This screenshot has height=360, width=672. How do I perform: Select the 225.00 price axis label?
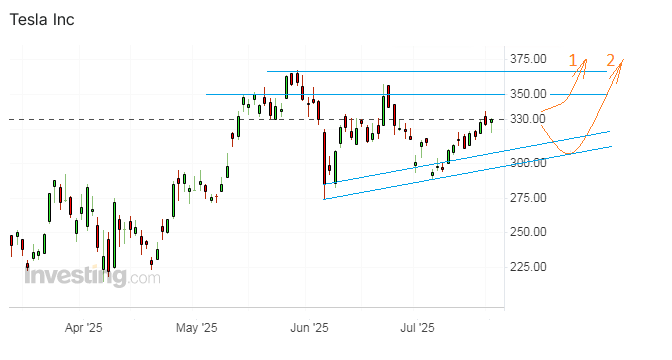pos(528,267)
